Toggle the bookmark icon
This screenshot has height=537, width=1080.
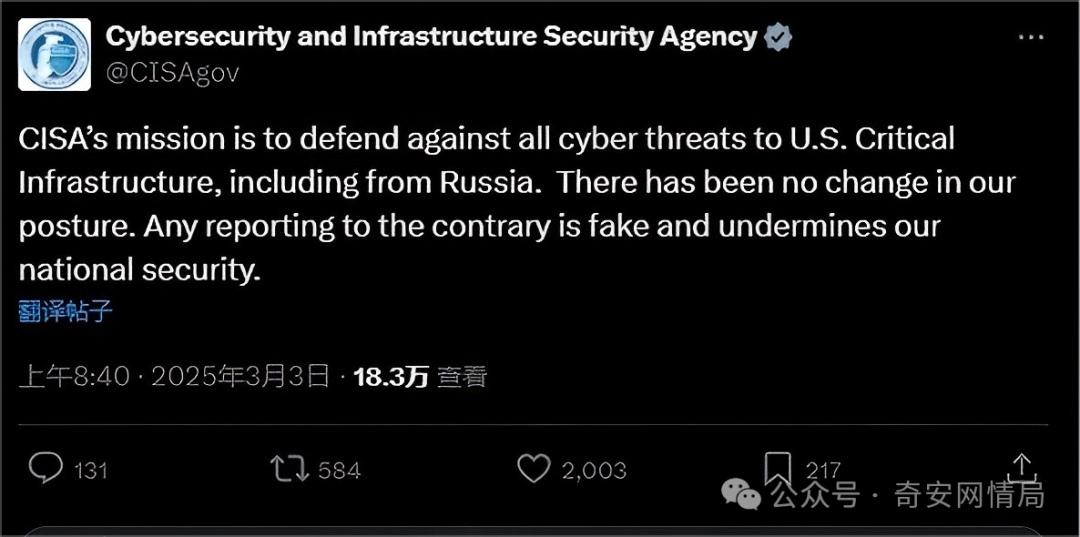778,469
